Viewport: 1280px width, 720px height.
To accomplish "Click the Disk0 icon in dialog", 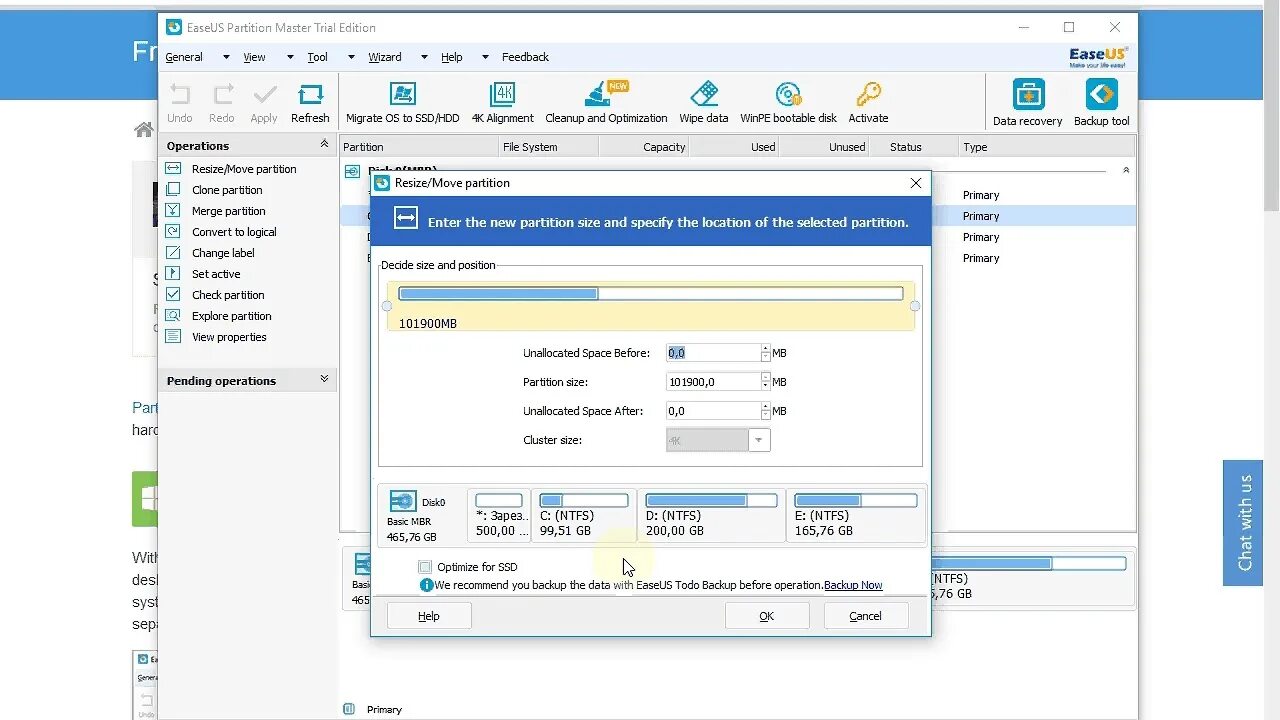I will (x=403, y=501).
